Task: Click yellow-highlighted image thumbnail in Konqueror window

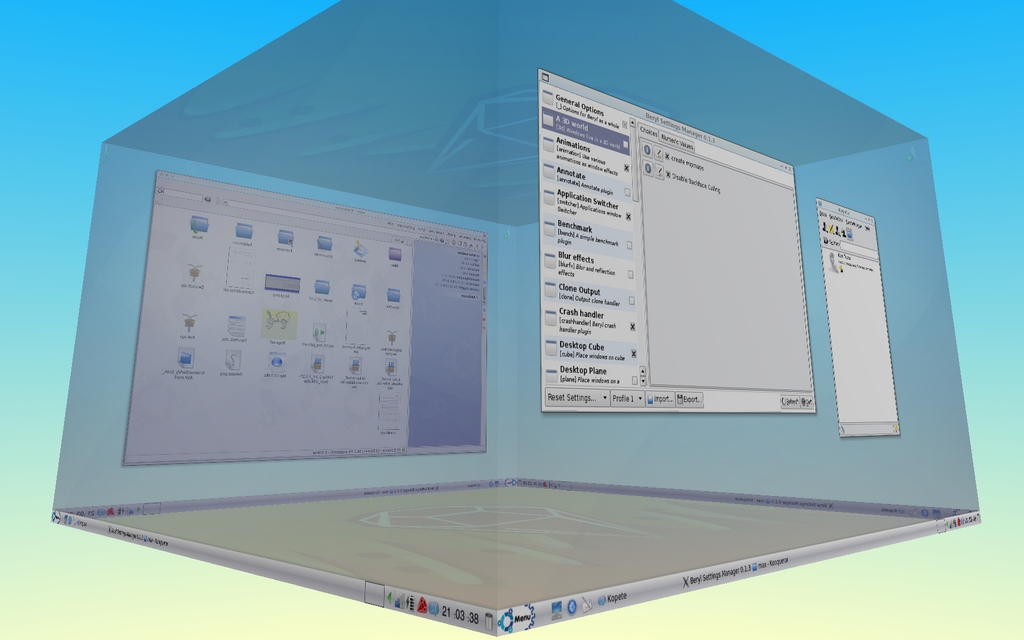Action: pyautogui.click(x=279, y=323)
